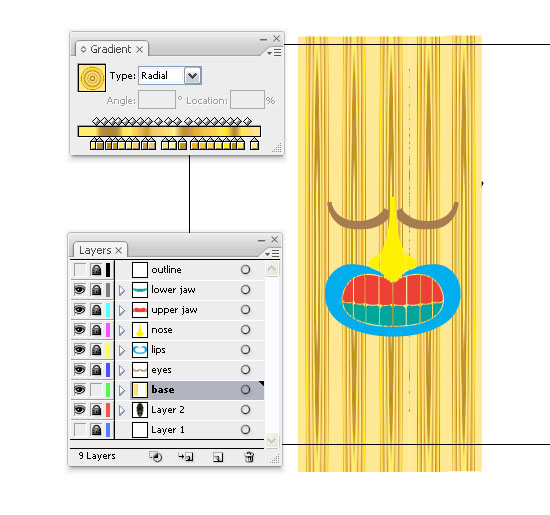The height and width of the screenshot is (515, 550).
Task: Hide Layer 2 with its eye icon
Action: click(80, 410)
